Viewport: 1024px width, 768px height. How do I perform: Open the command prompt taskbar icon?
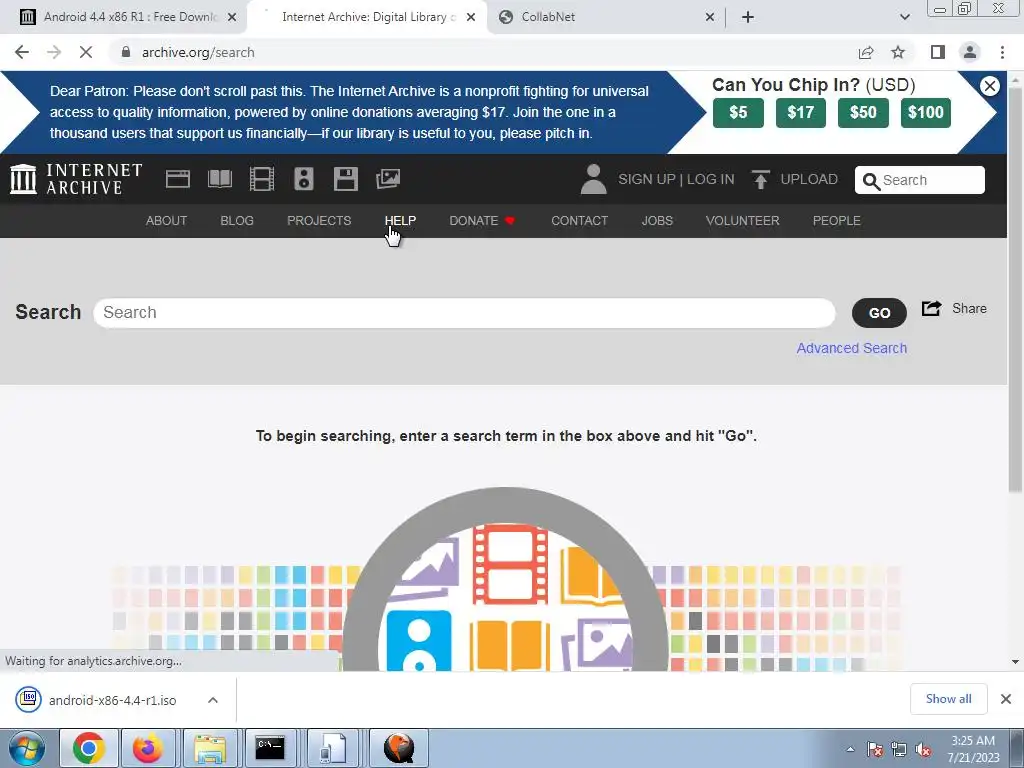pyautogui.click(x=270, y=748)
